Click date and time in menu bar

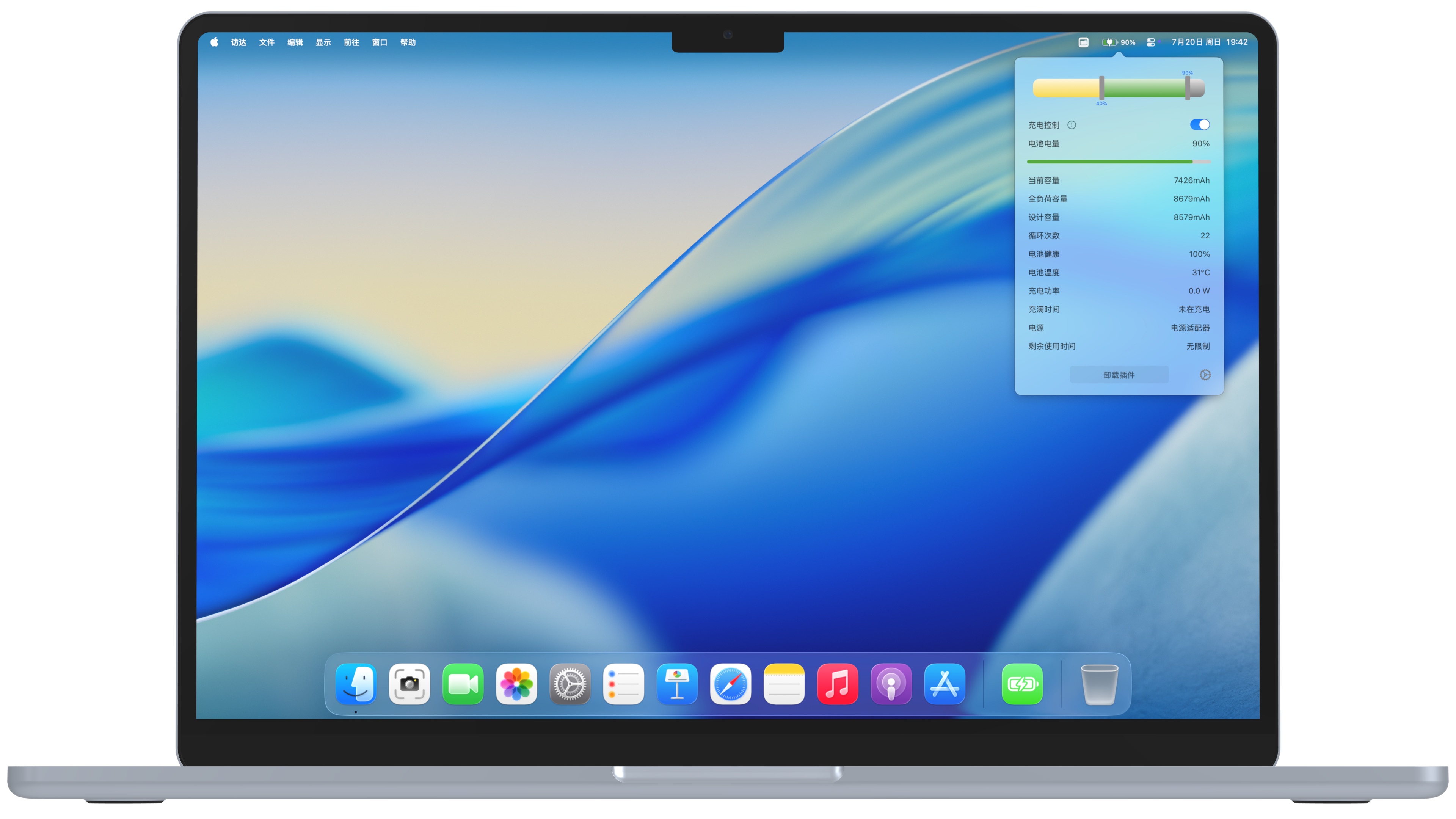pos(1209,42)
